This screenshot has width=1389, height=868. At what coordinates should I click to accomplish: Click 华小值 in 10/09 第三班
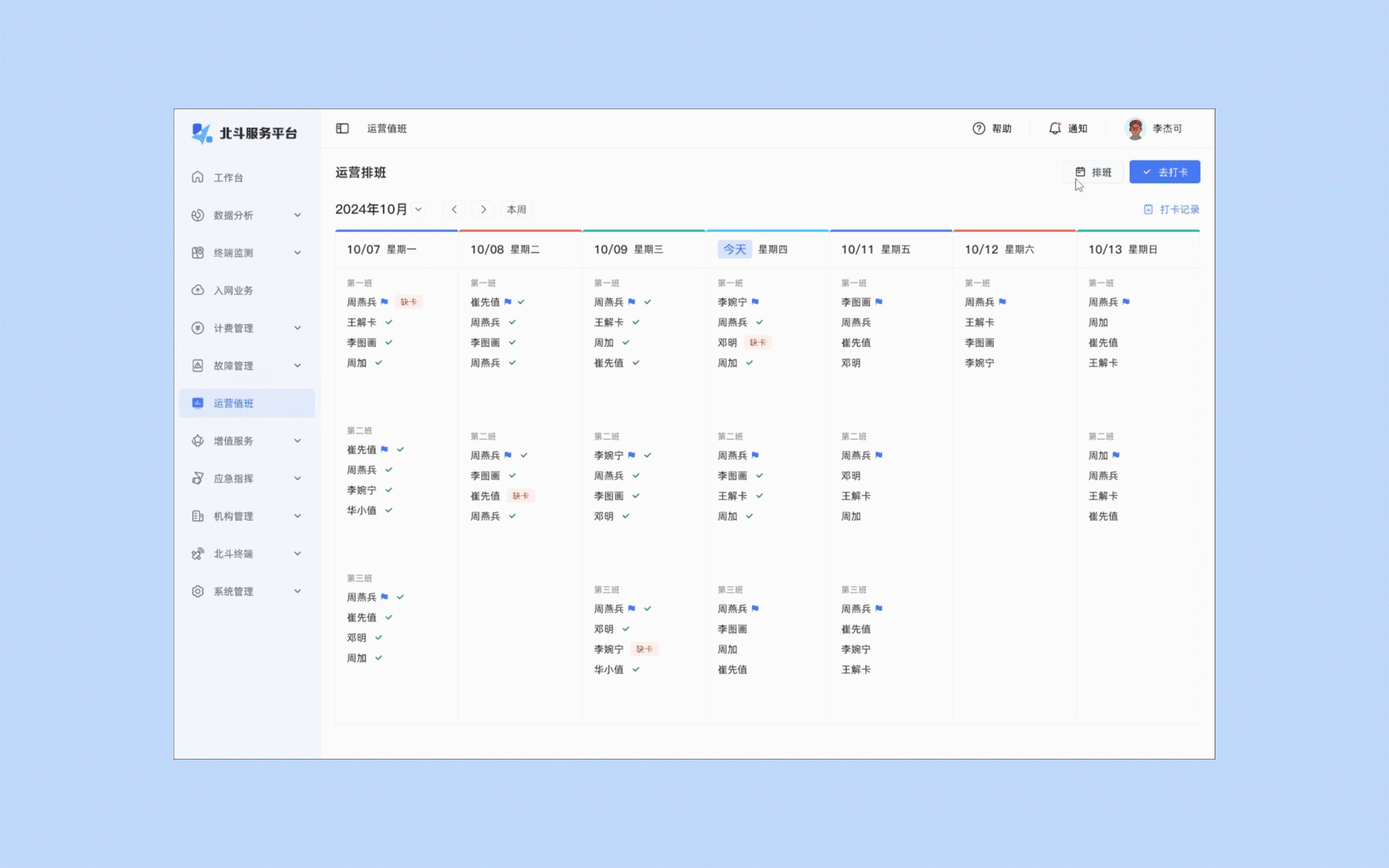click(609, 669)
